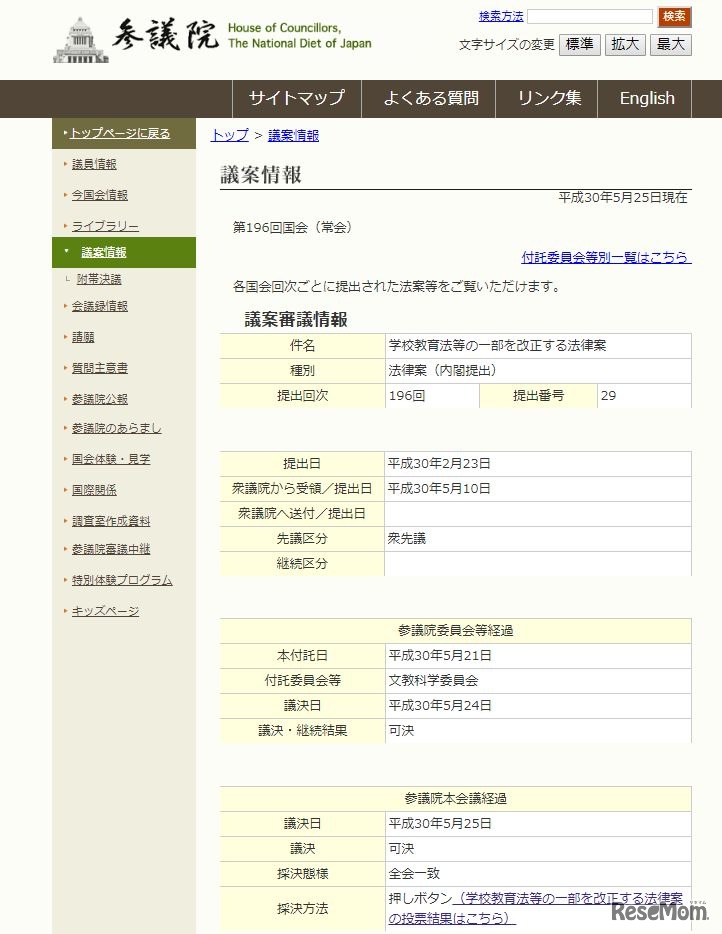The image size is (722, 934).
Task: Open 調査室作成資料 in the sidebar
Action: (x=111, y=521)
